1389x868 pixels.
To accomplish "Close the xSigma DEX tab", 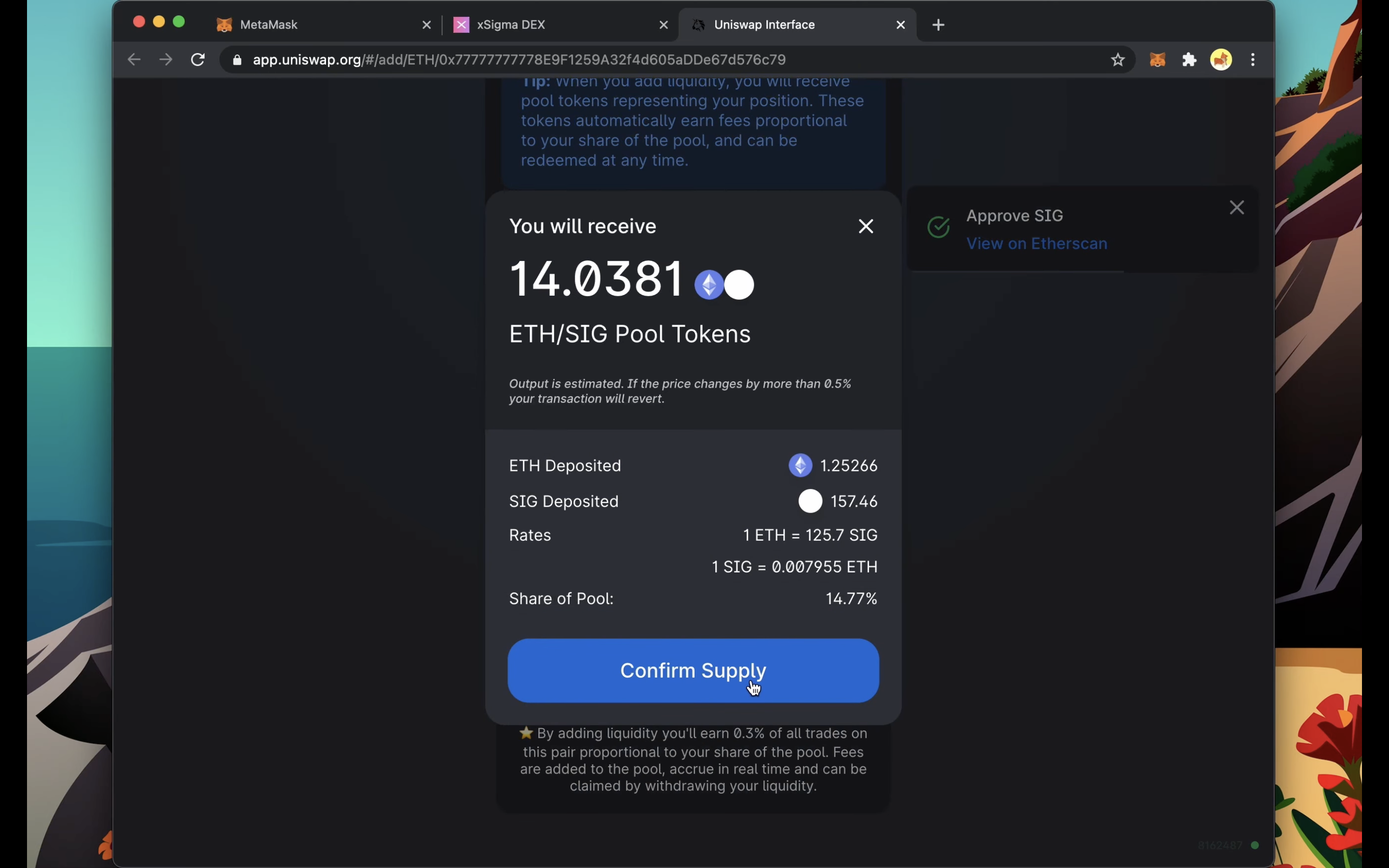I will click(x=664, y=25).
